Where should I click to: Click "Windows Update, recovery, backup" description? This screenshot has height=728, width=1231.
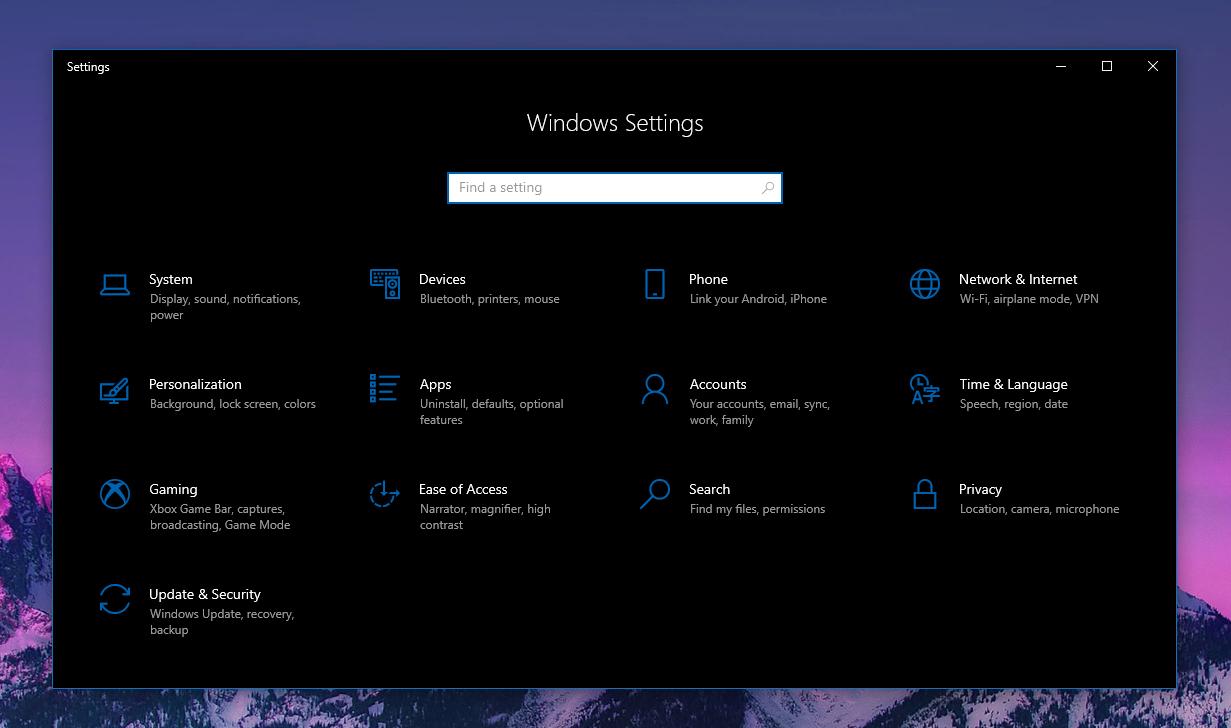[222, 622]
